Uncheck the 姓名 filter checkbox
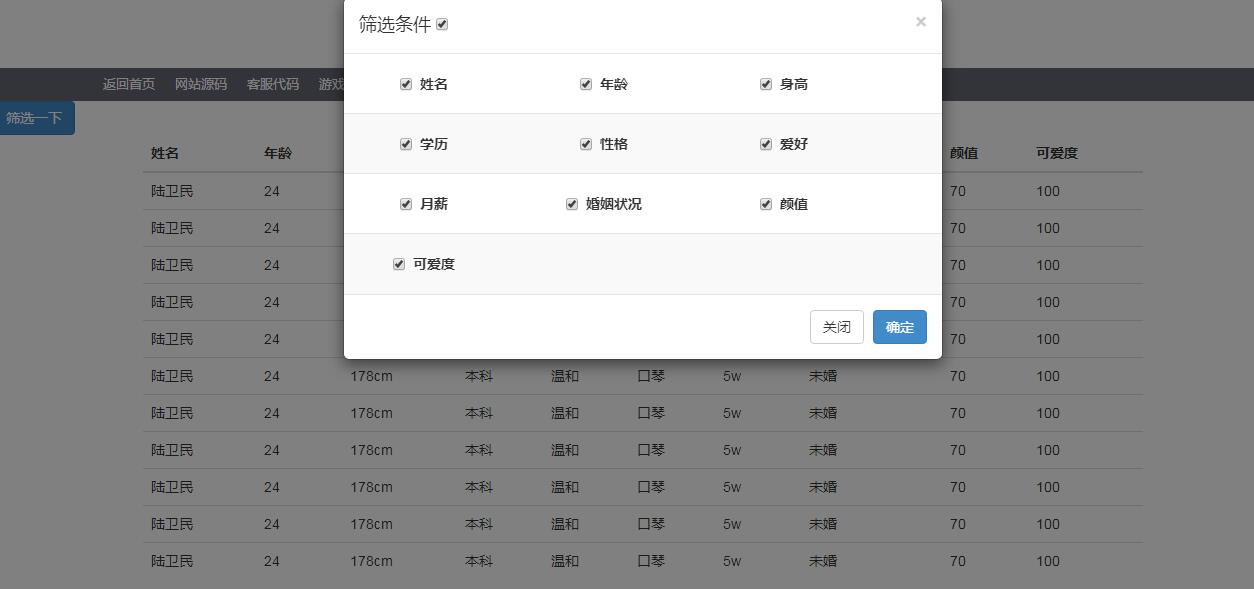1254x589 pixels. coord(406,84)
